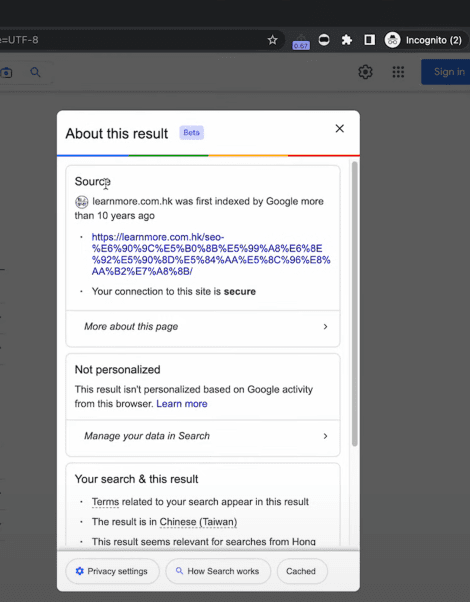Search by image using the camera icon

[x=6, y=73]
